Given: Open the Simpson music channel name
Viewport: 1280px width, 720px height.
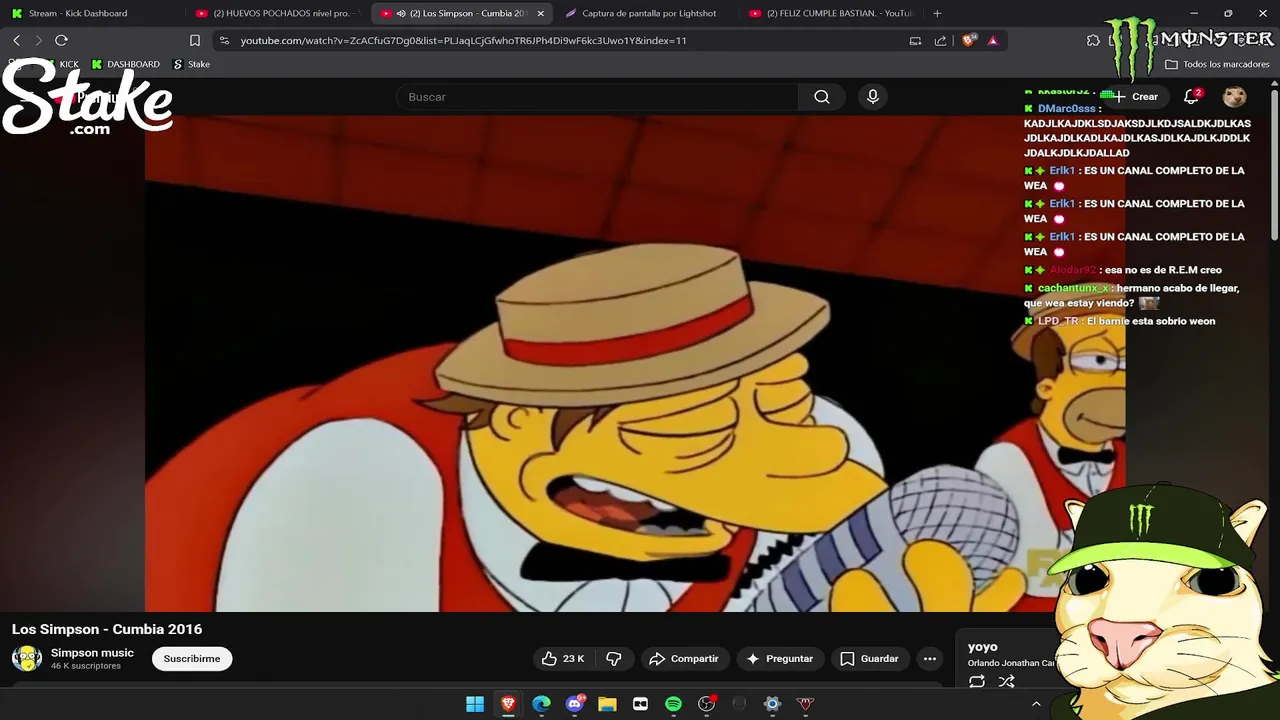Looking at the screenshot, I should [x=92, y=653].
